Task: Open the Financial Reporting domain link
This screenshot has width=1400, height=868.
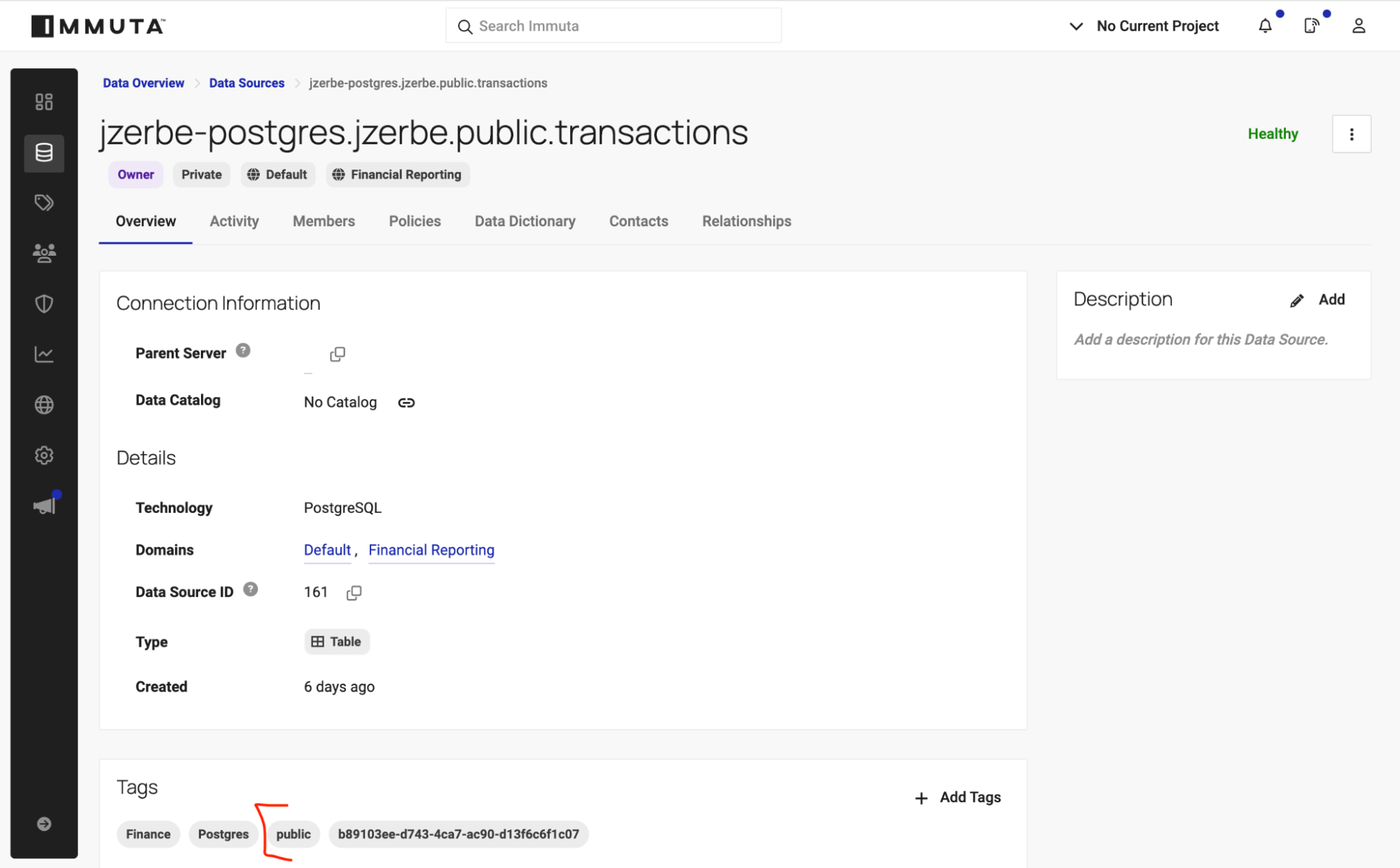Action: click(431, 551)
